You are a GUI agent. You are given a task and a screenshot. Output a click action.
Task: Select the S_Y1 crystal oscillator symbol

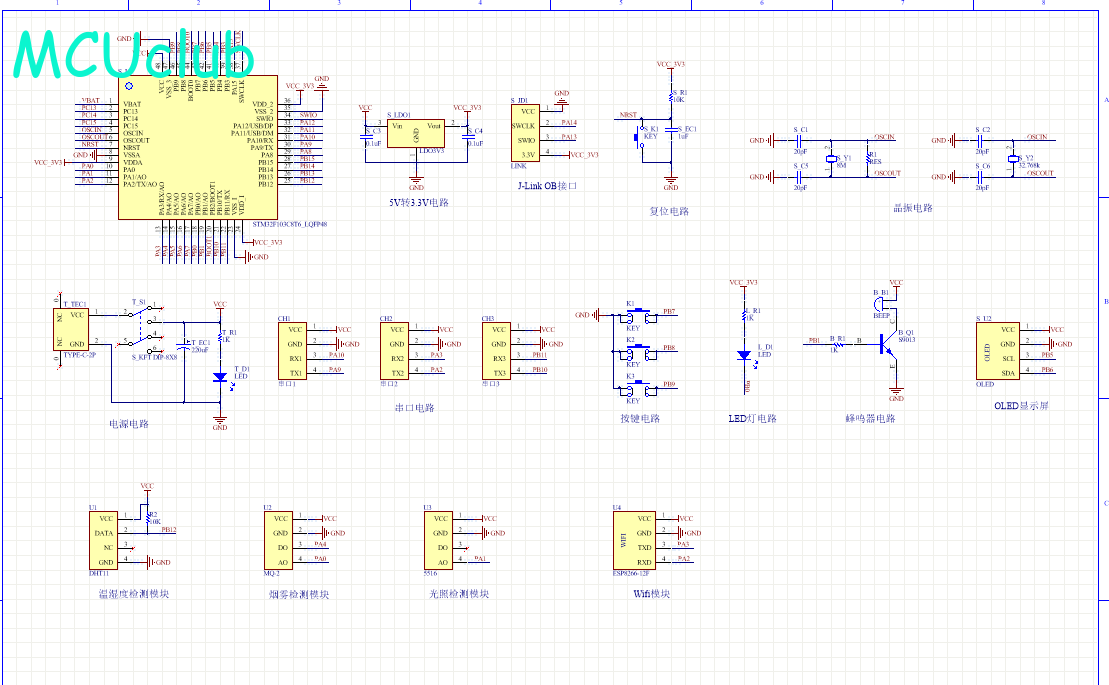tap(829, 160)
